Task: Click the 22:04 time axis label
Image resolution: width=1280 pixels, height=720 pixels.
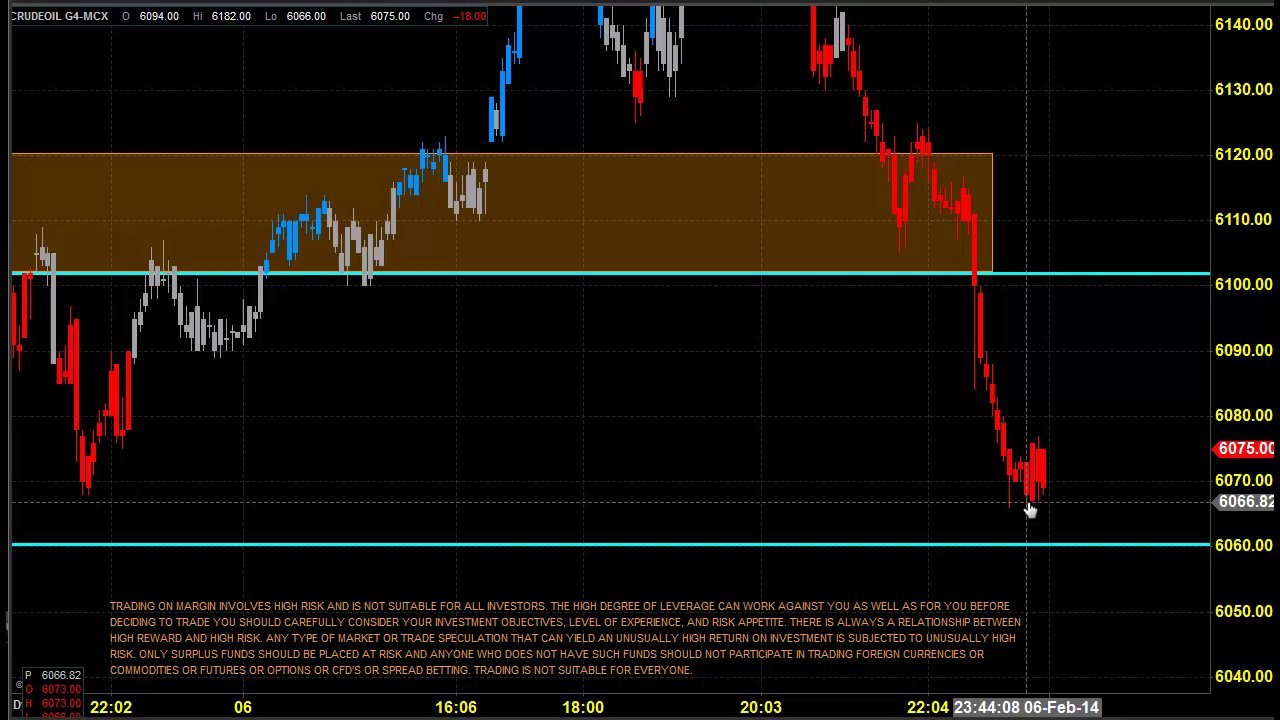Action: (x=928, y=708)
